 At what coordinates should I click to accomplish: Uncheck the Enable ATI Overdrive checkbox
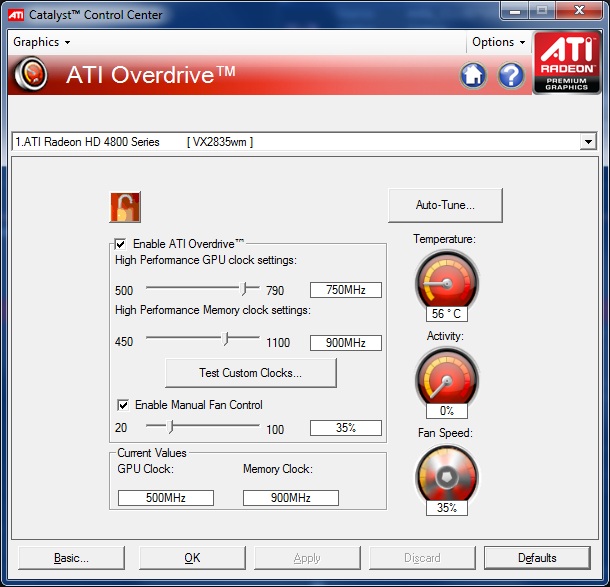[x=120, y=244]
